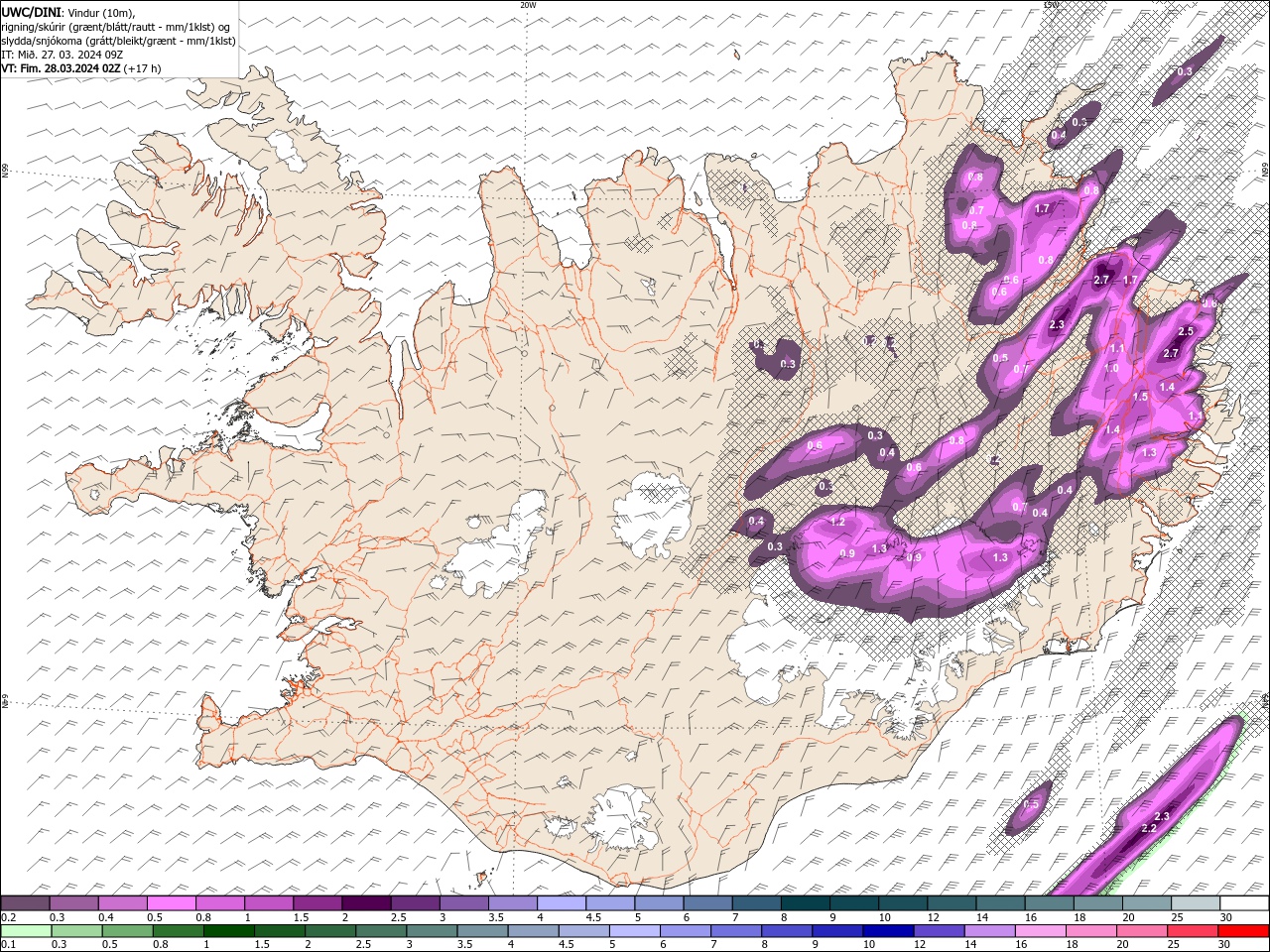Select white upper swatch starting at 30
This screenshot has width=1270, height=952.
click(1244, 903)
